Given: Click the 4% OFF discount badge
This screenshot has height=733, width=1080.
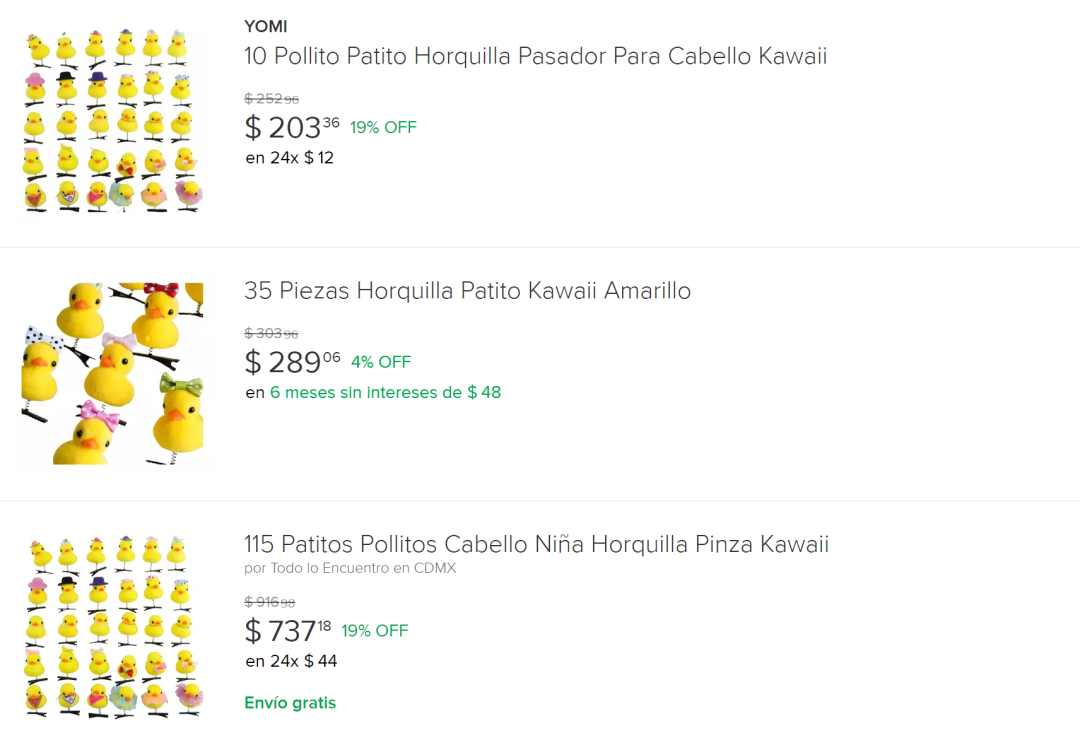Looking at the screenshot, I should click(381, 362).
